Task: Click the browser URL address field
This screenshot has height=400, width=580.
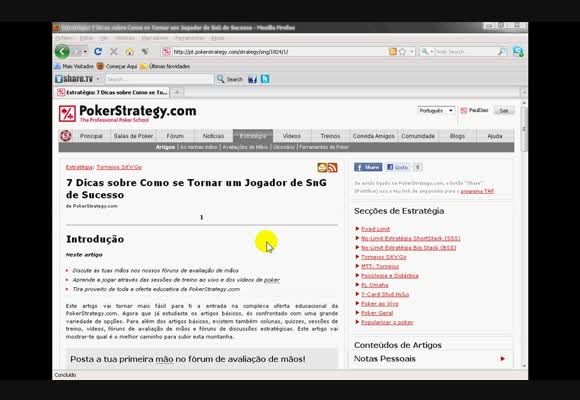Action: pyautogui.click(x=279, y=52)
